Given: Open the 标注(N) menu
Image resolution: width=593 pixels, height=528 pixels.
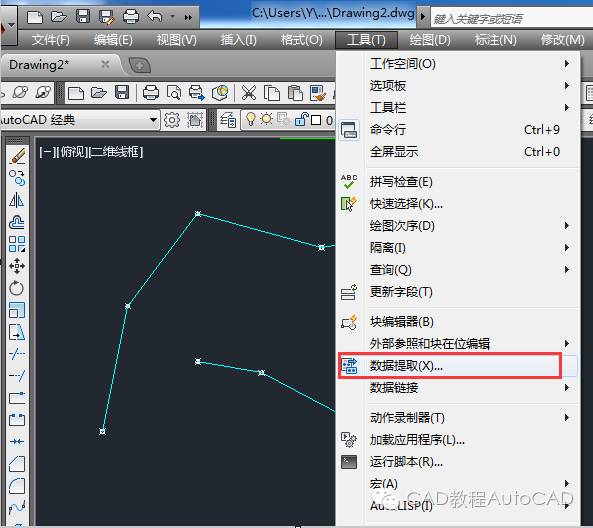Looking at the screenshot, I should click(495, 40).
